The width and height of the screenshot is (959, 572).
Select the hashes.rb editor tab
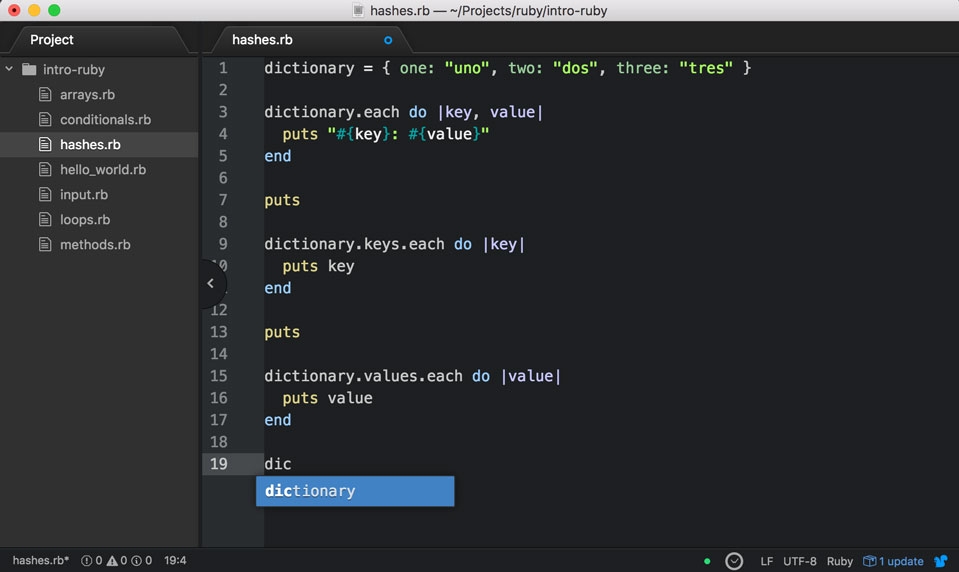[262, 40]
